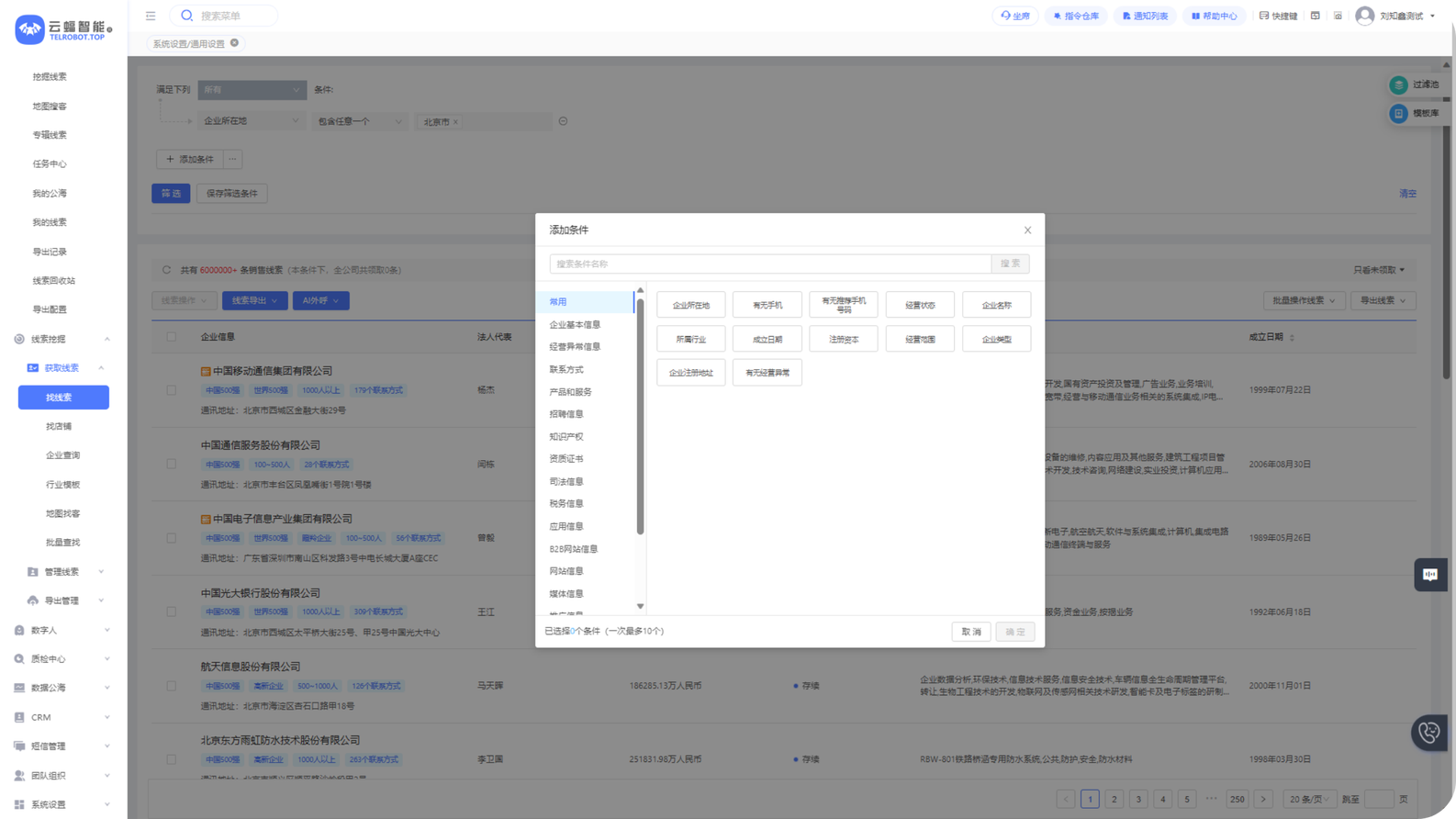Click the dialog category list scrollbar
The height and width of the screenshot is (819, 1456).
pos(640,415)
